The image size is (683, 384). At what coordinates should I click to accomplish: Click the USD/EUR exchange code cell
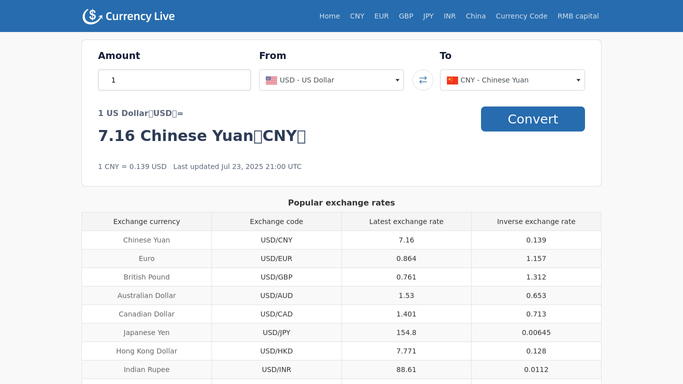pyautogui.click(x=276, y=259)
